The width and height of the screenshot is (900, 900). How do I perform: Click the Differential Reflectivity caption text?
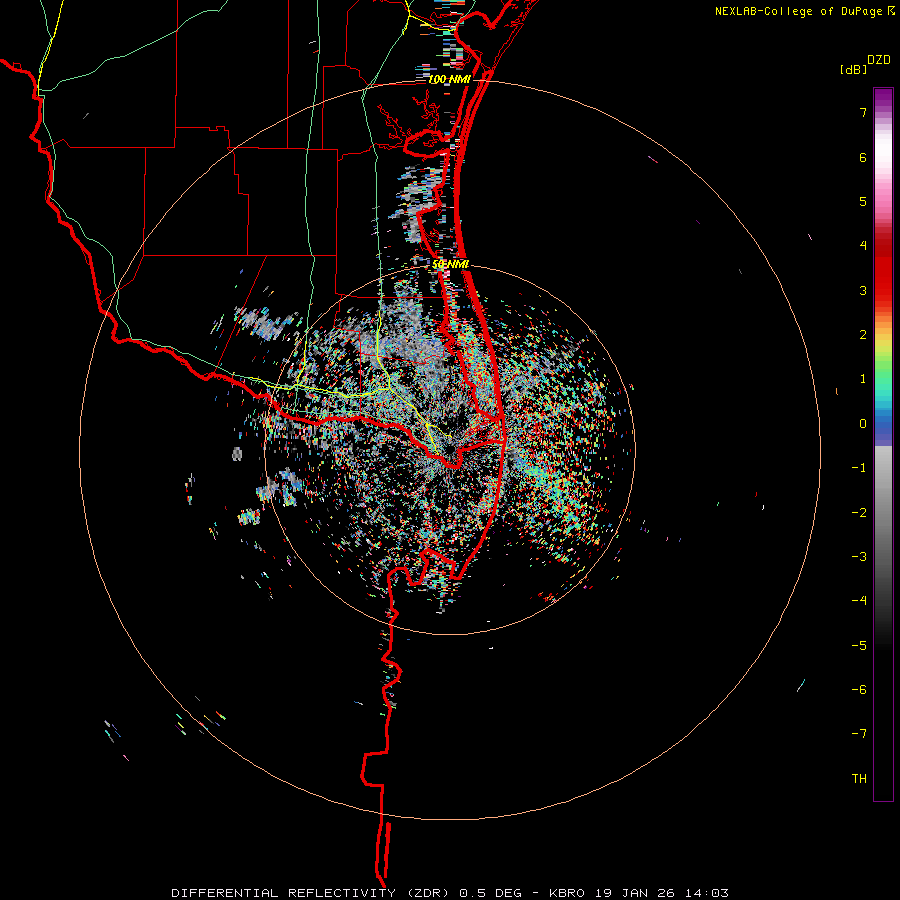coord(449,893)
